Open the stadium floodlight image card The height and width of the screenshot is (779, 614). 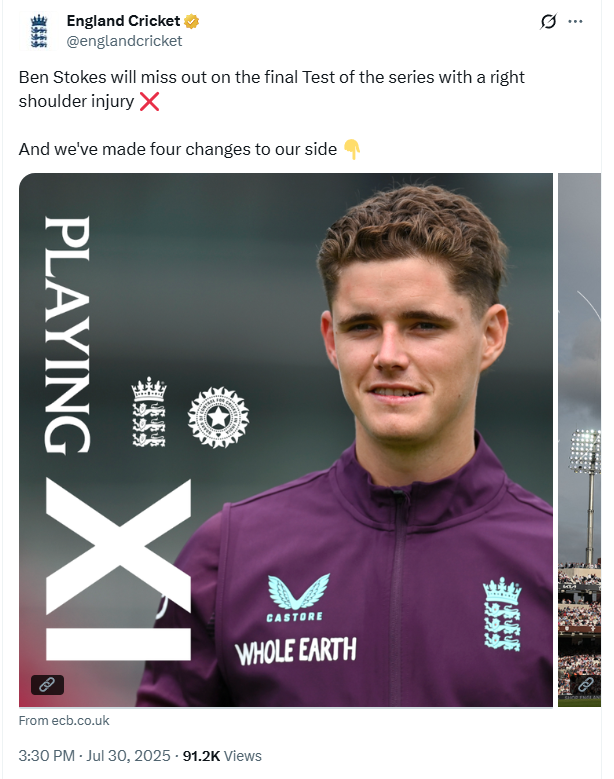click(580, 440)
